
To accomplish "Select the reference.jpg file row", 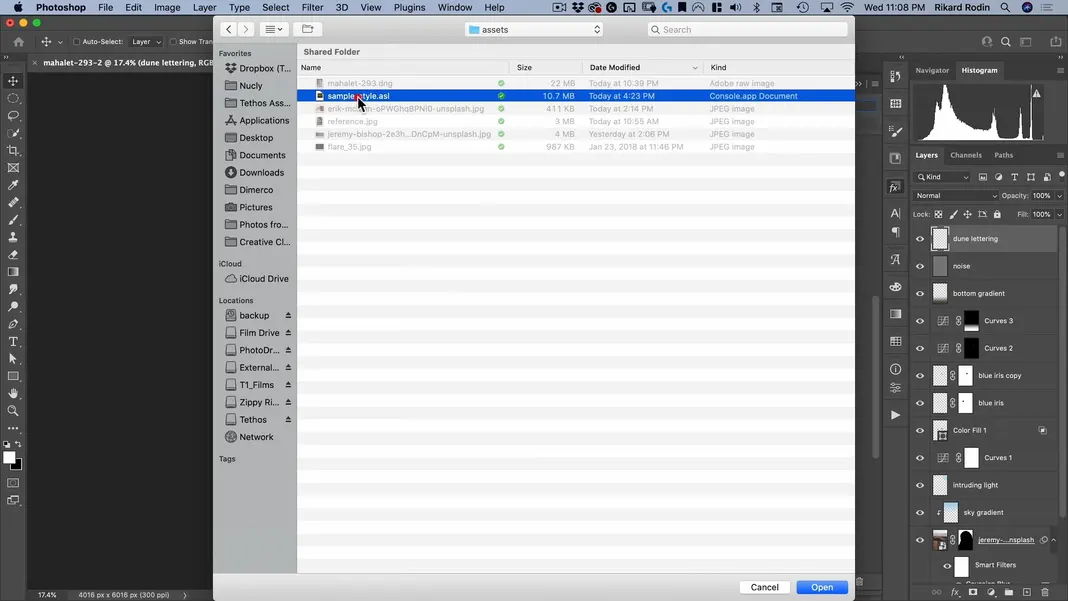I will 576,121.
